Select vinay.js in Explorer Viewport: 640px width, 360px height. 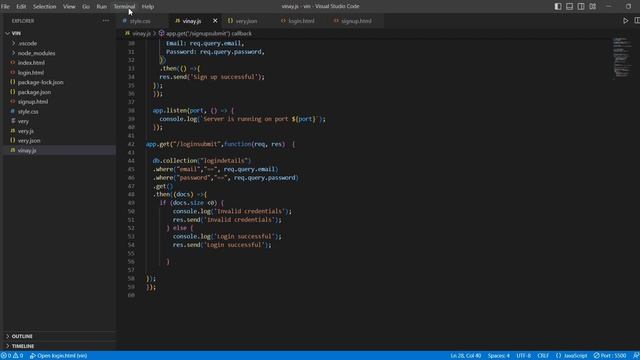pyautogui.click(x=27, y=150)
